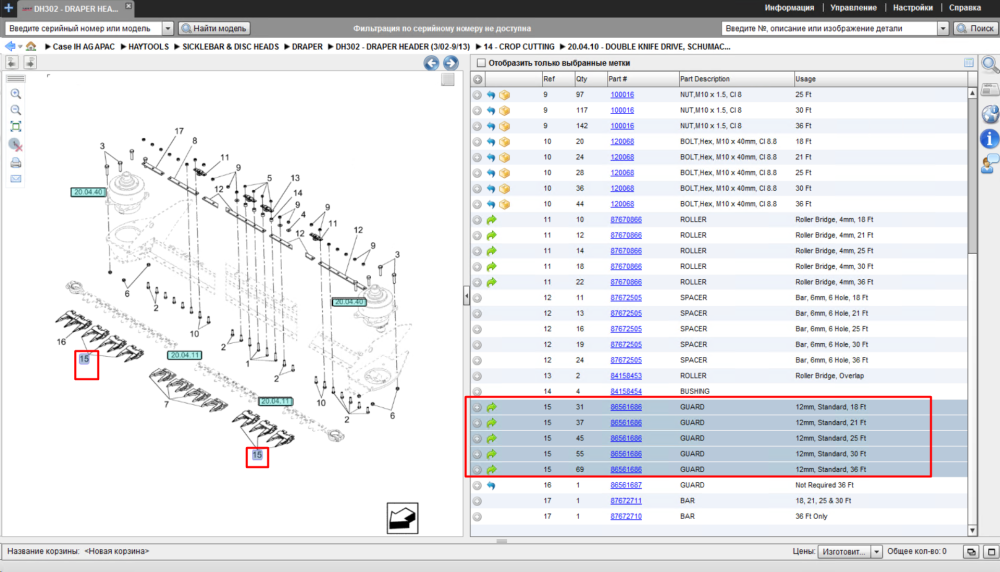
Task: Click the green arrow on ROLLER 10 qty row
Action: pos(492,219)
